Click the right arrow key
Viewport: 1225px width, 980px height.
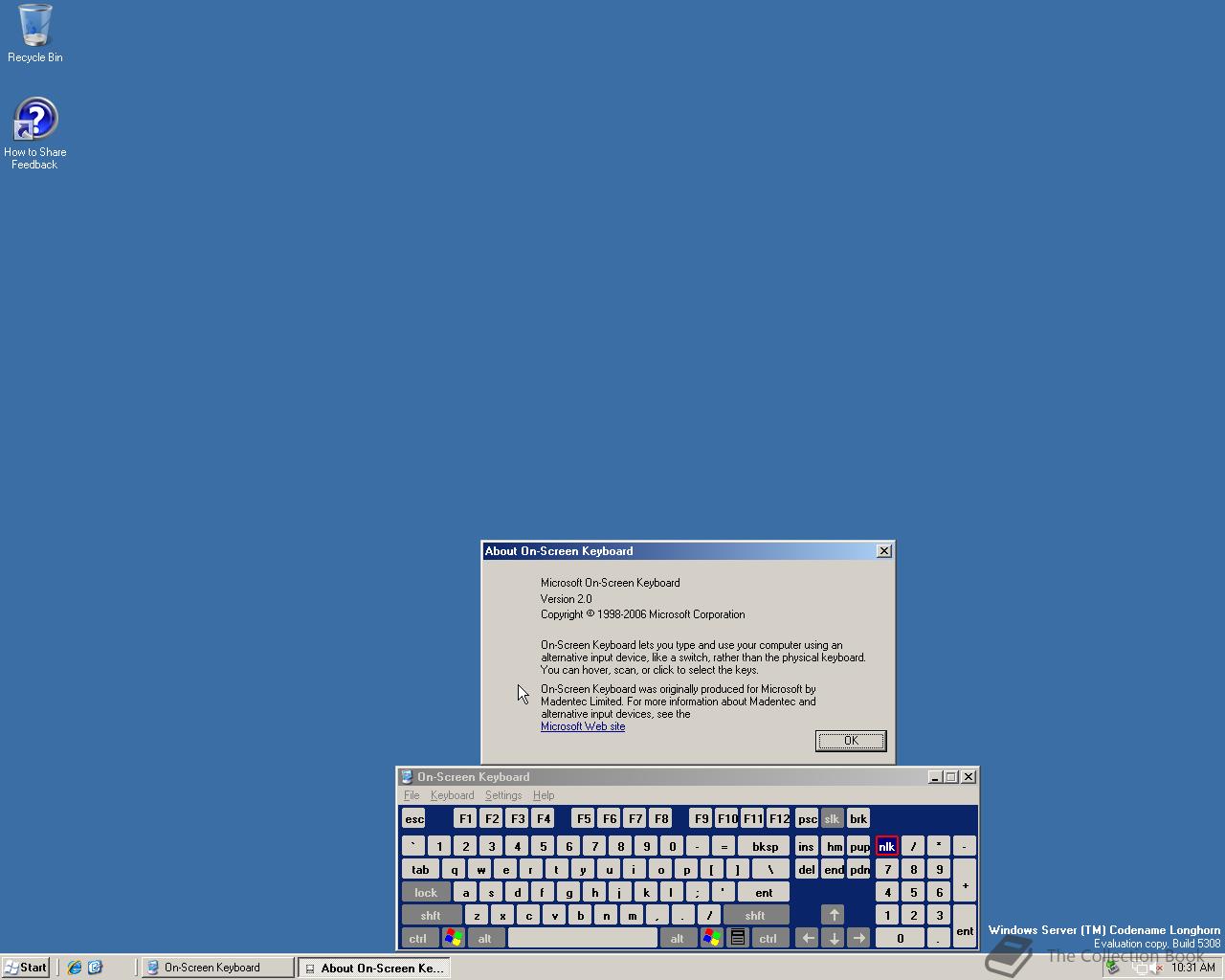click(x=858, y=939)
